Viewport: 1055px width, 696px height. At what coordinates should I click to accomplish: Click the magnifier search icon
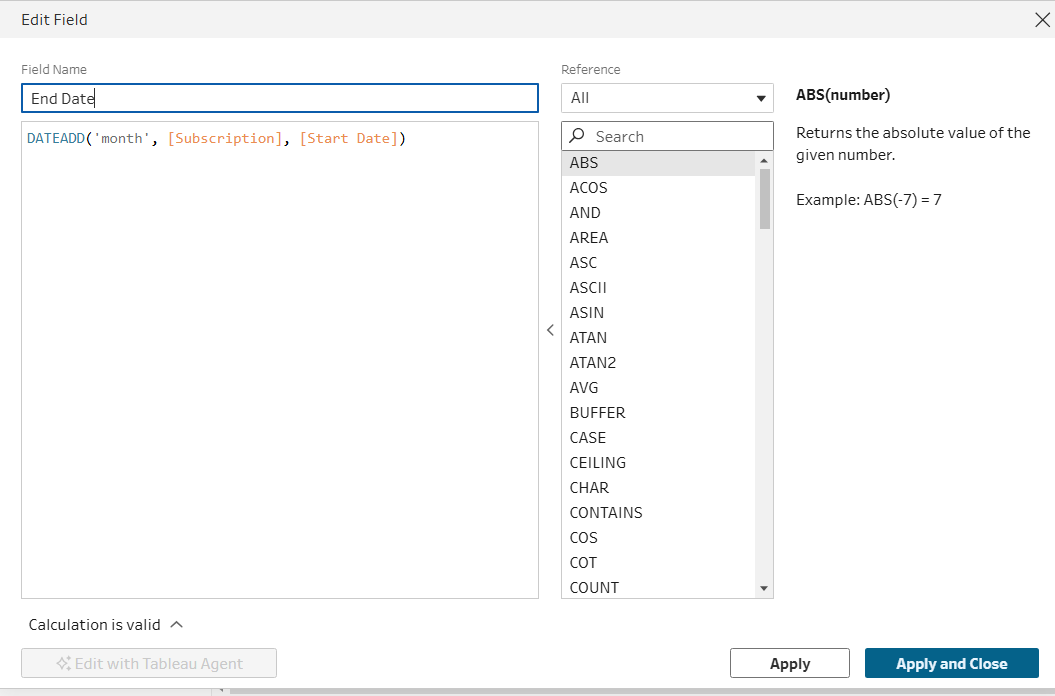[x=577, y=136]
